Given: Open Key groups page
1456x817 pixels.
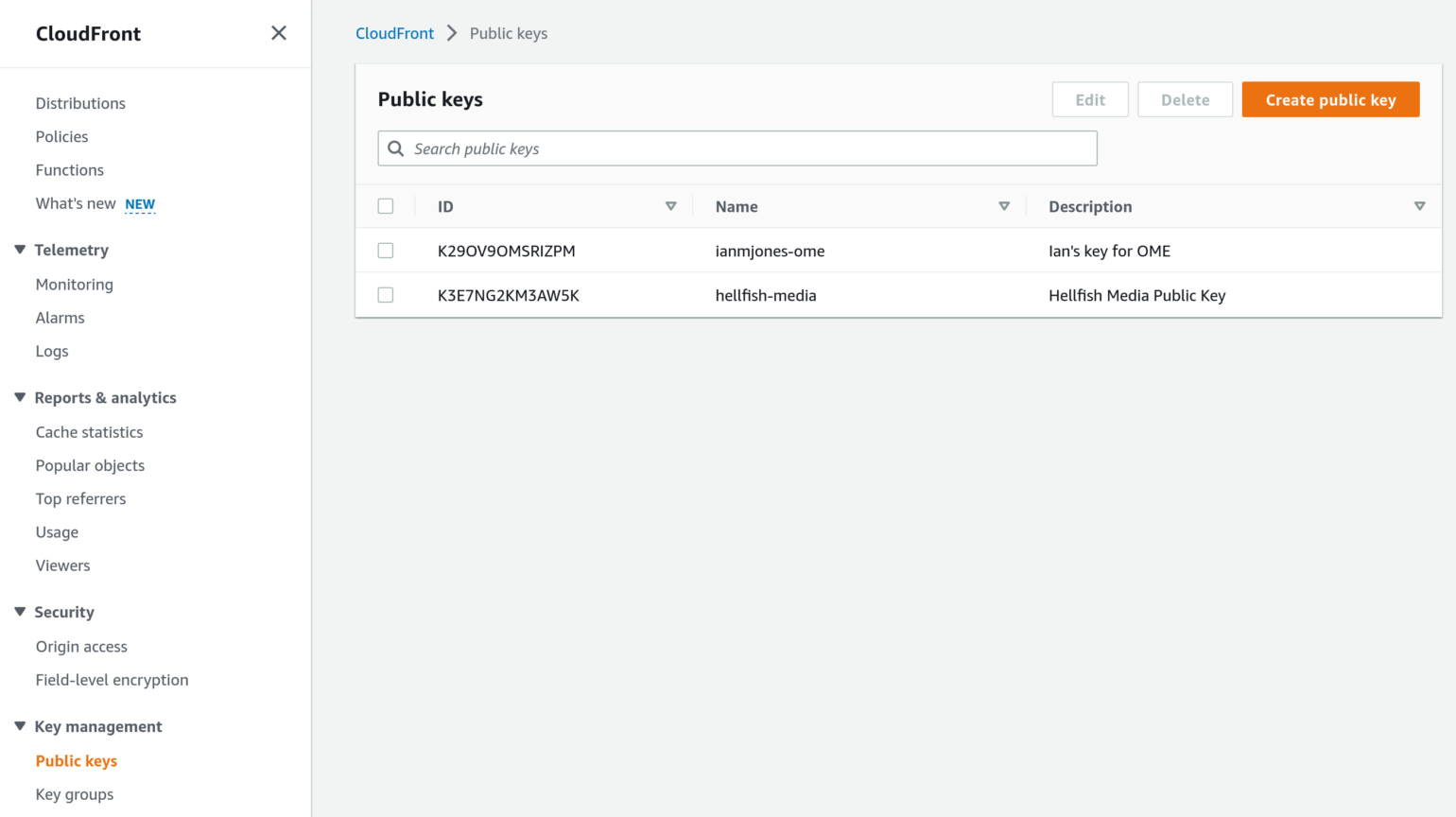Looking at the screenshot, I should (75, 794).
